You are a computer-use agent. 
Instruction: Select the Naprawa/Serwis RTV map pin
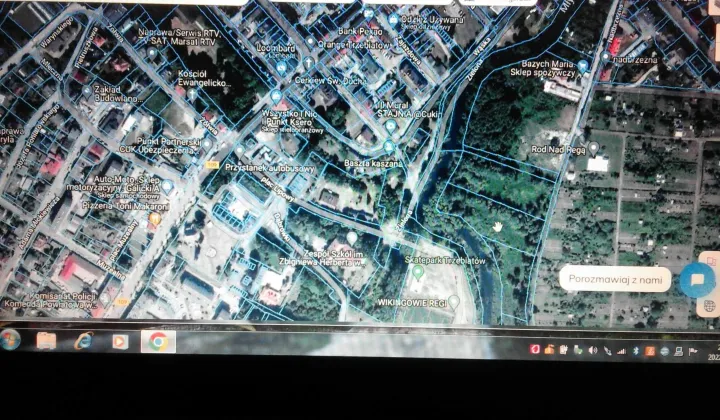[x=152, y=53]
